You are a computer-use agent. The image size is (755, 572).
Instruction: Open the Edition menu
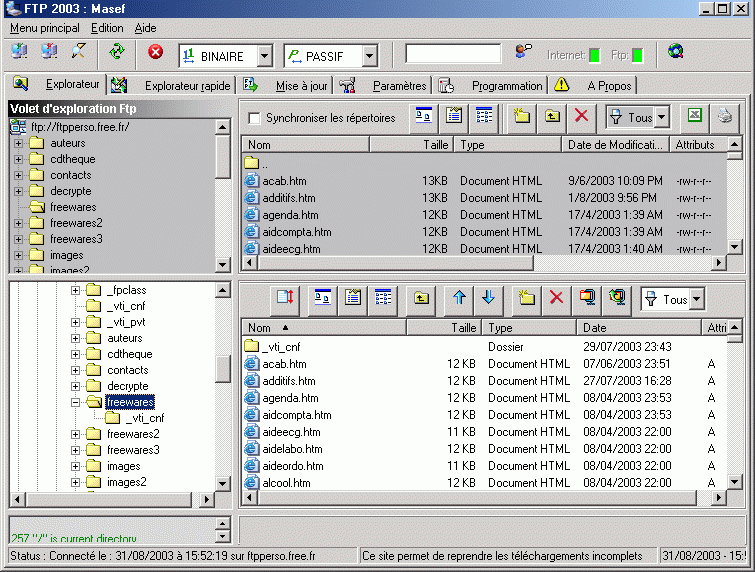tap(107, 28)
